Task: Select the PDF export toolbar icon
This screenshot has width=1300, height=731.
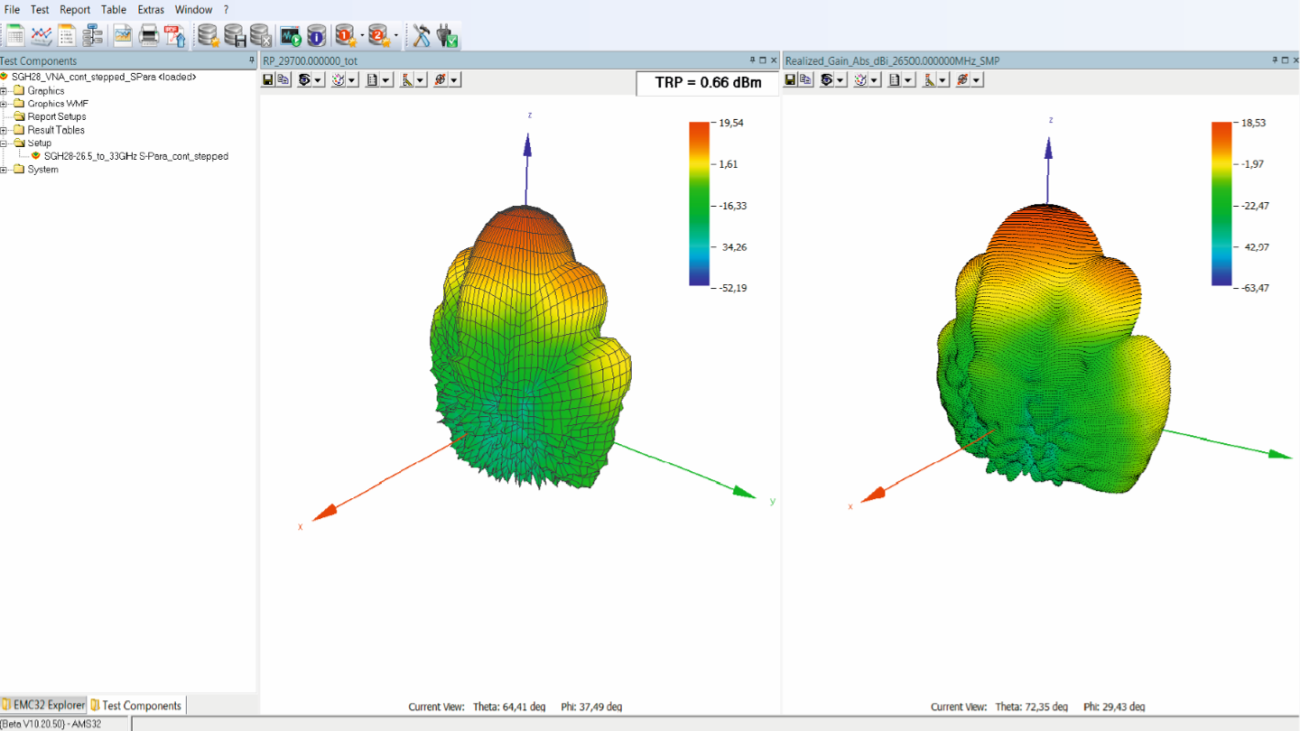Action: pos(175,35)
